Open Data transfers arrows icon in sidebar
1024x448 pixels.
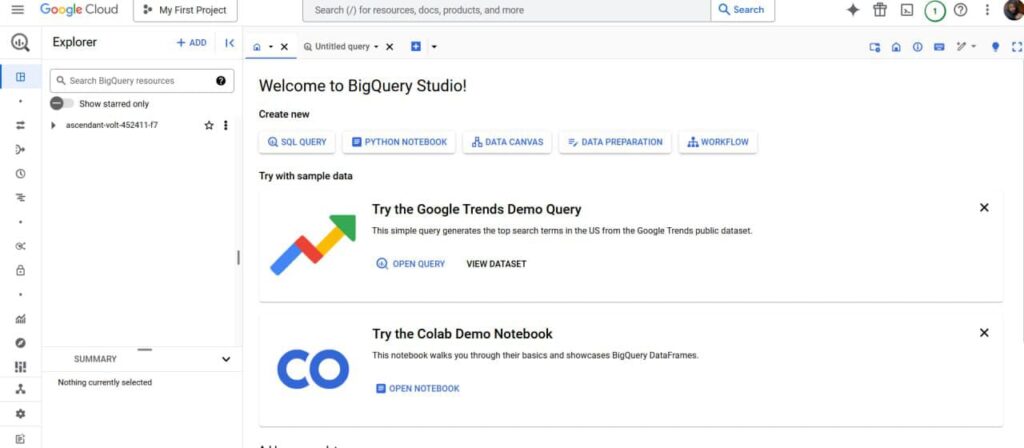[x=20, y=125]
